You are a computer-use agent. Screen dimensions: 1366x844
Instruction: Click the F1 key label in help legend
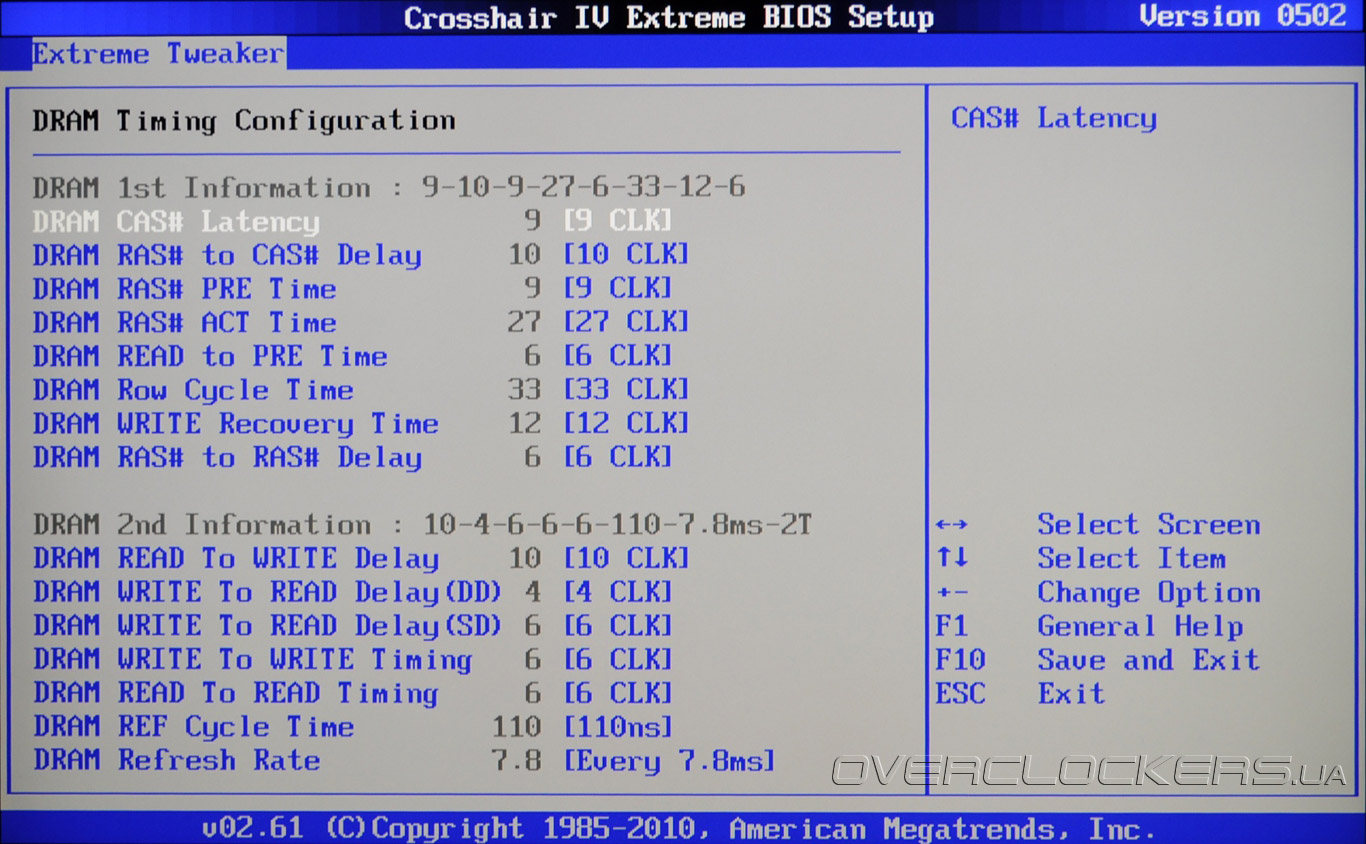952,627
